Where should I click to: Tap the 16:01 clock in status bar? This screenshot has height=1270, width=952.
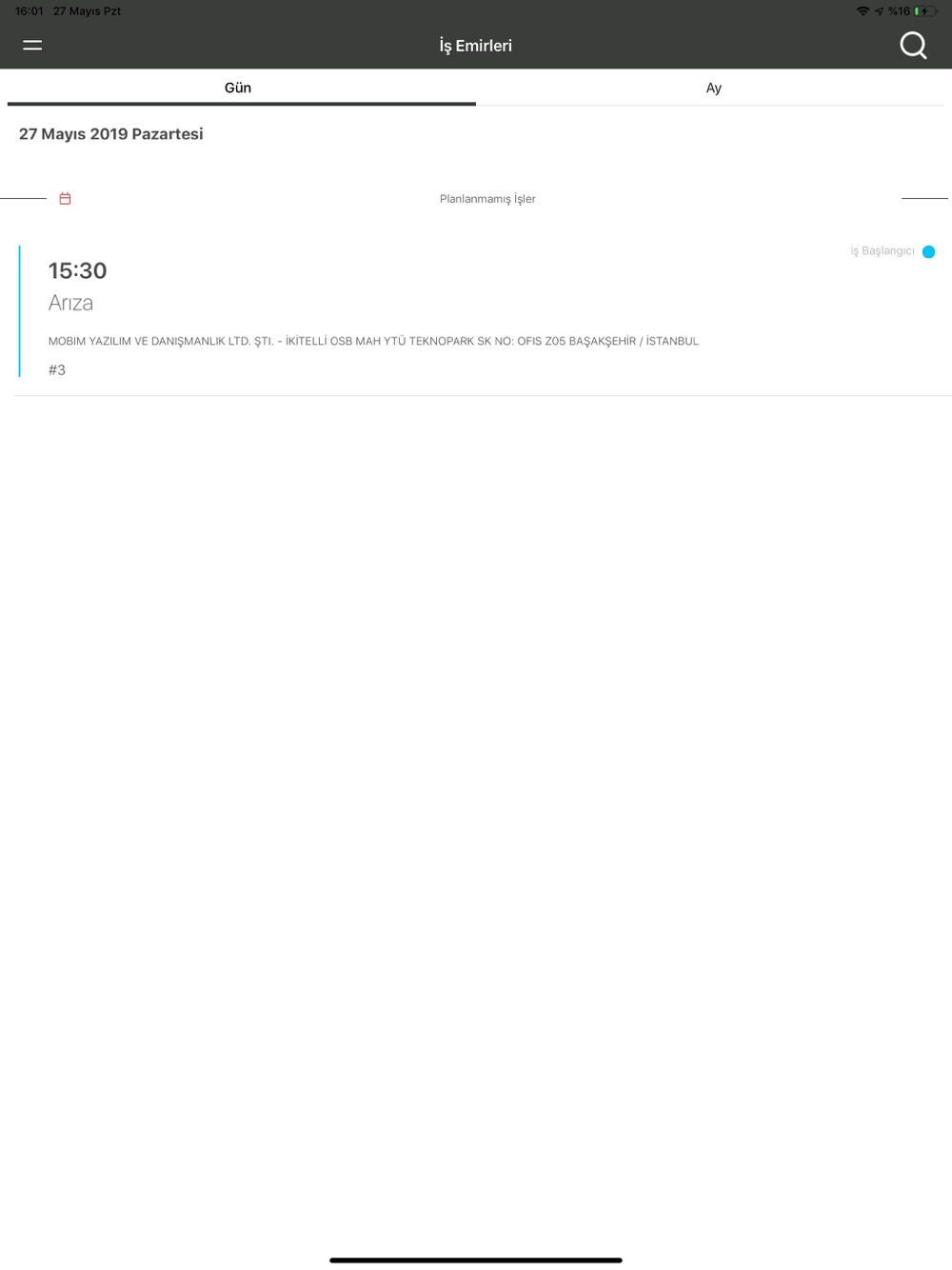pos(30,11)
